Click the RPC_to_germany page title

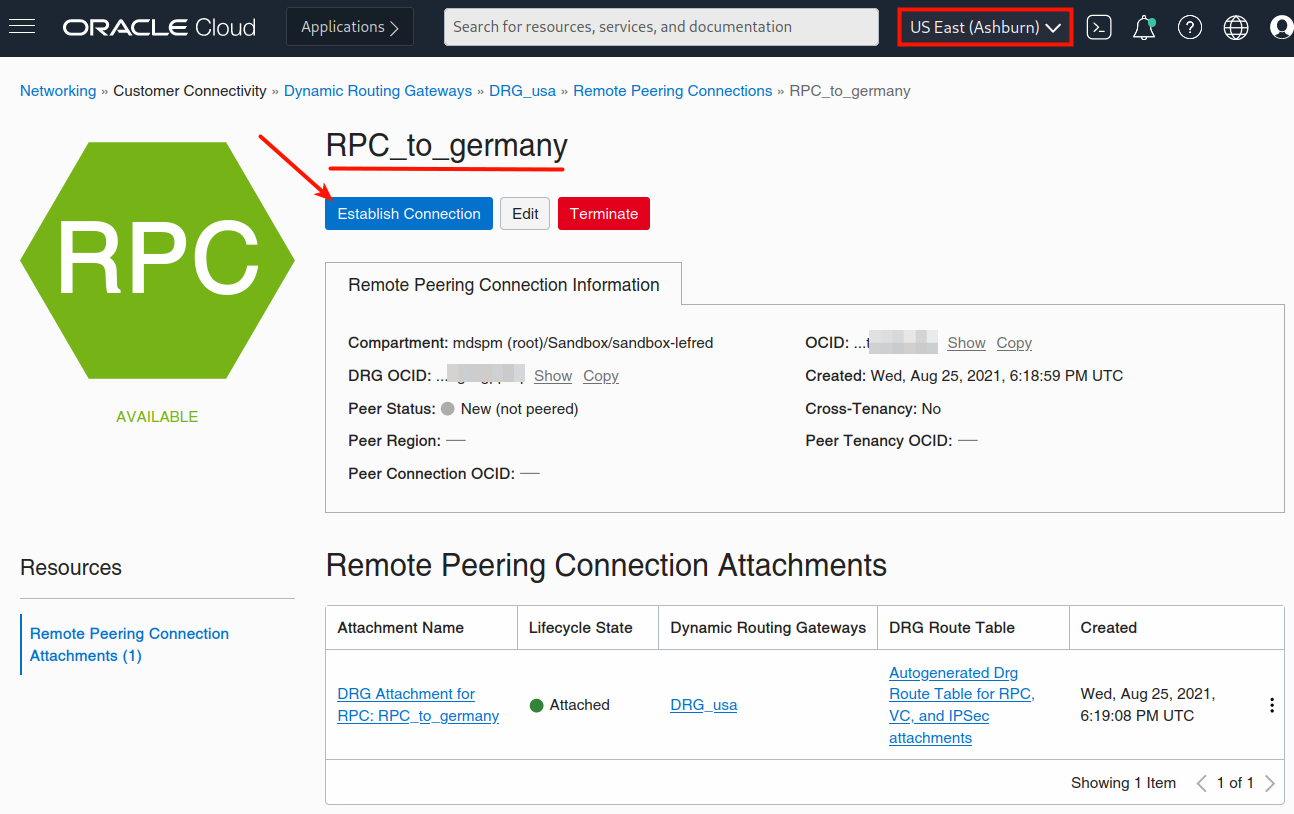(447, 146)
